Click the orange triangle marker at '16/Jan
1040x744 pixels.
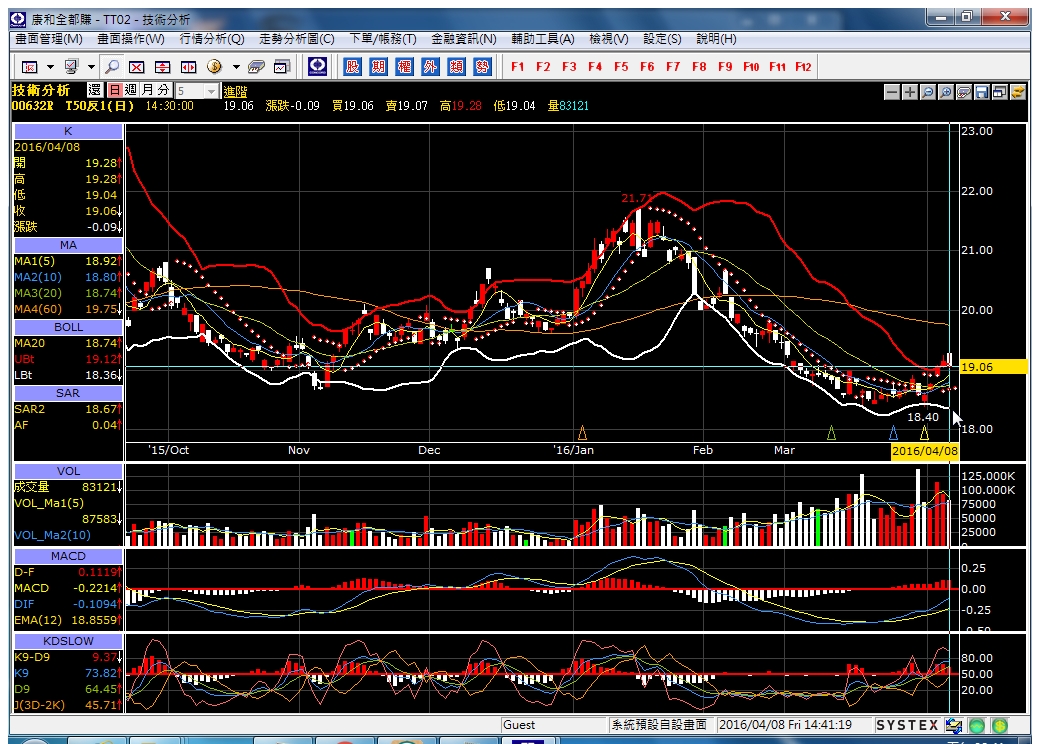[x=582, y=433]
